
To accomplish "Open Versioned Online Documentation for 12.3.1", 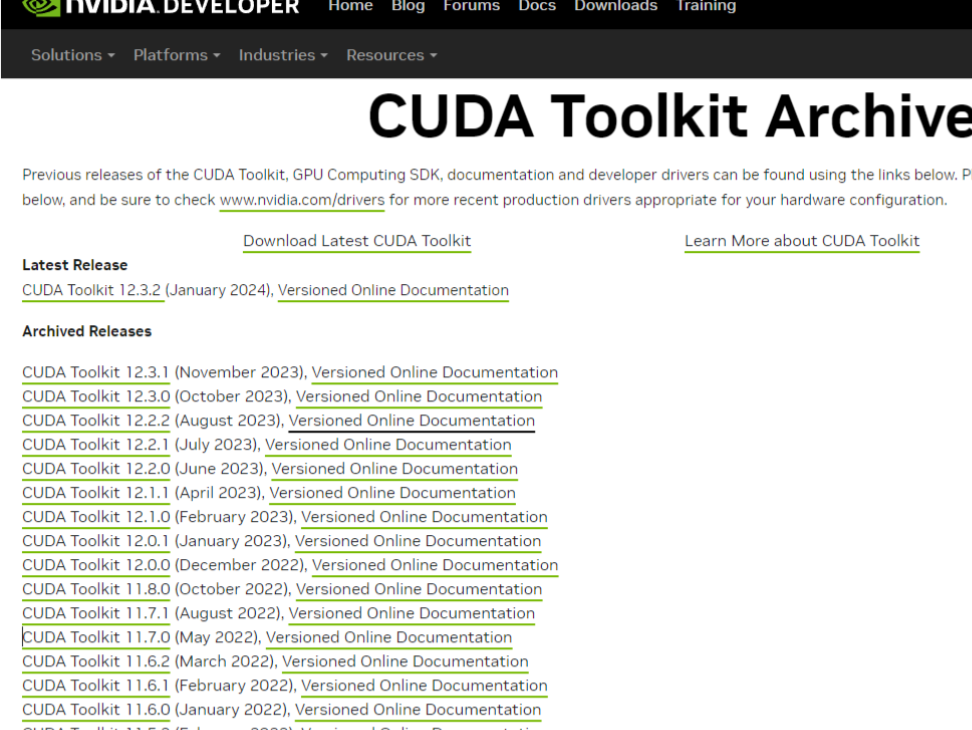I will click(434, 372).
